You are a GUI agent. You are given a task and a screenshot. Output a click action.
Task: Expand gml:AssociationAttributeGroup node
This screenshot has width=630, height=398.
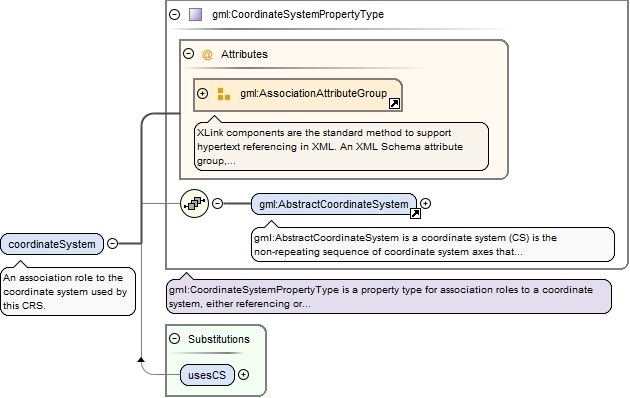click(x=202, y=94)
